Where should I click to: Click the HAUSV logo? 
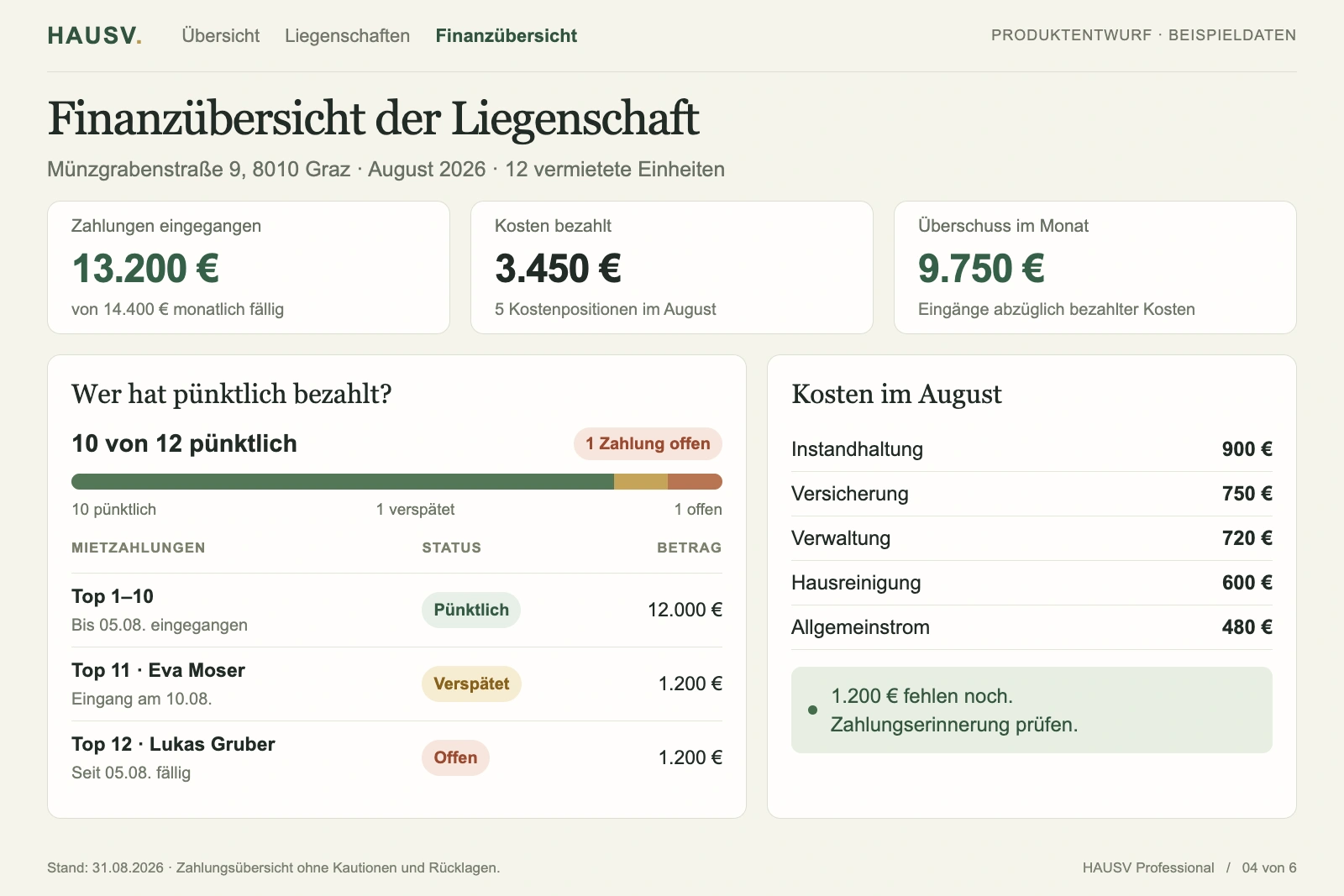[x=94, y=35]
